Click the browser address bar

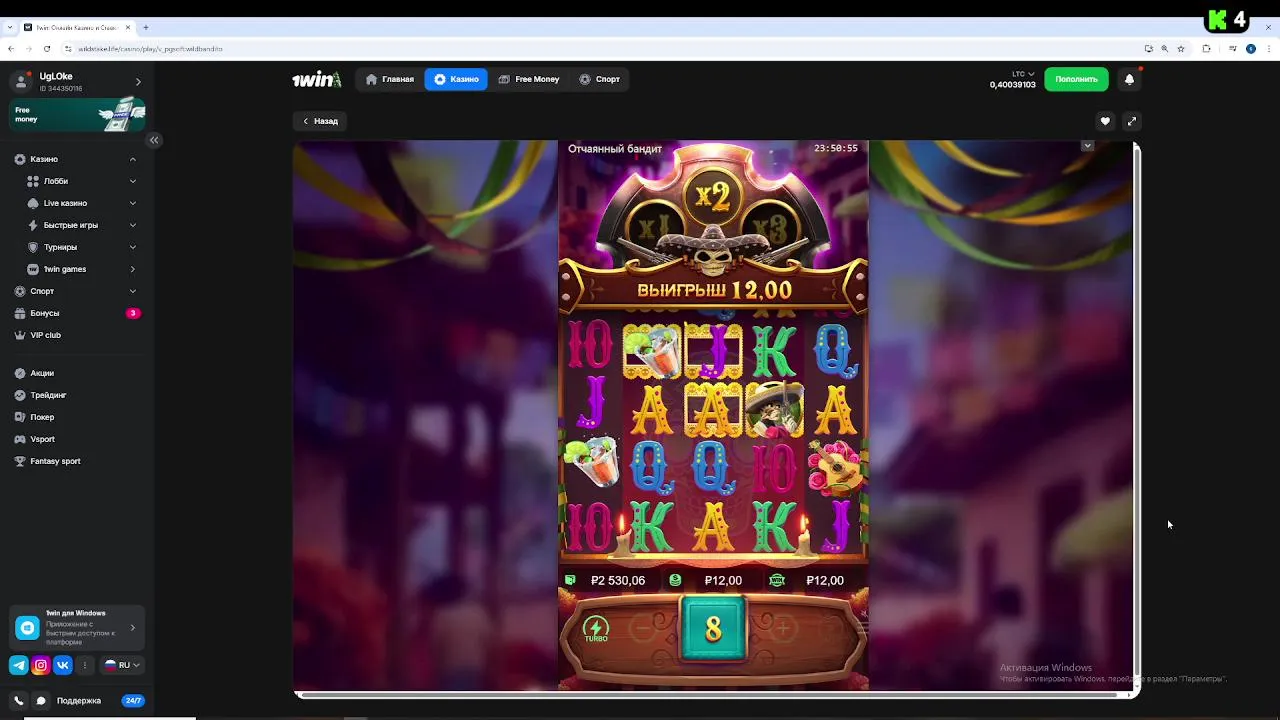pos(600,48)
